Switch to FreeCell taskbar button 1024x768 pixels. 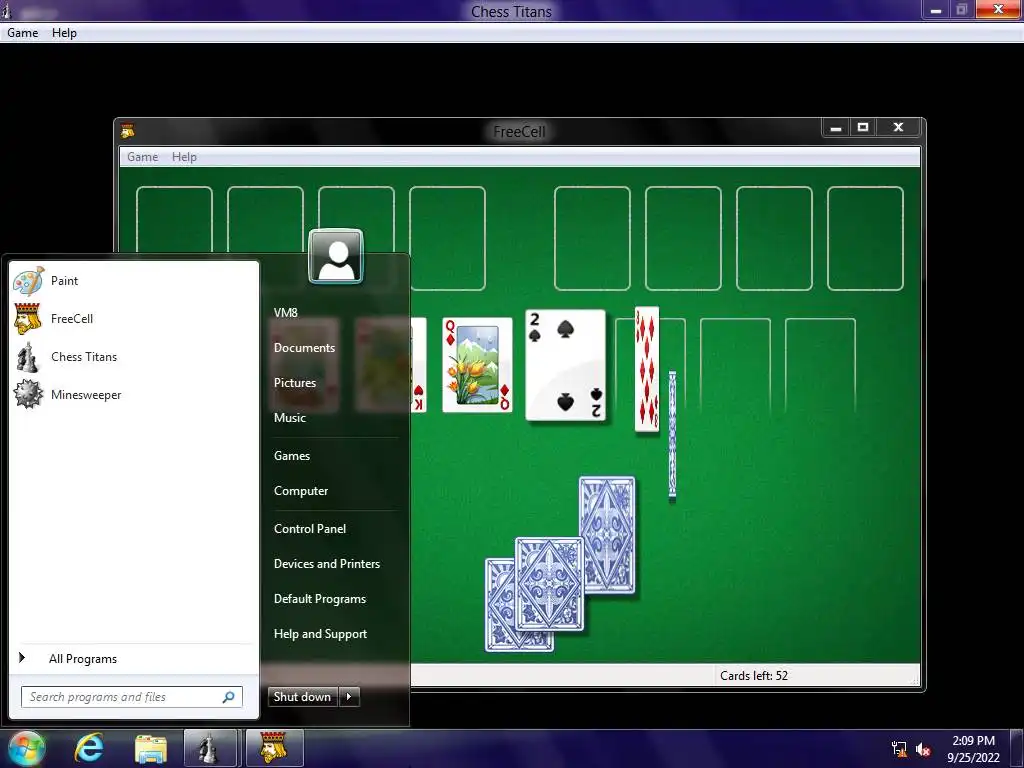(x=274, y=748)
